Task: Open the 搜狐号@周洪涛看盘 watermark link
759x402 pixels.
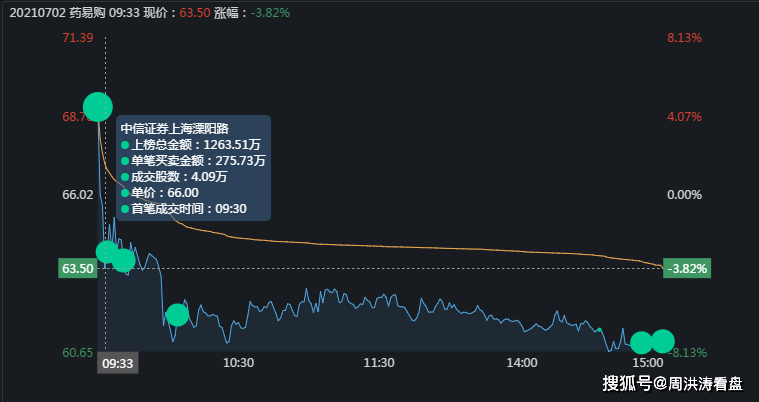Action: pyautogui.click(x=671, y=382)
